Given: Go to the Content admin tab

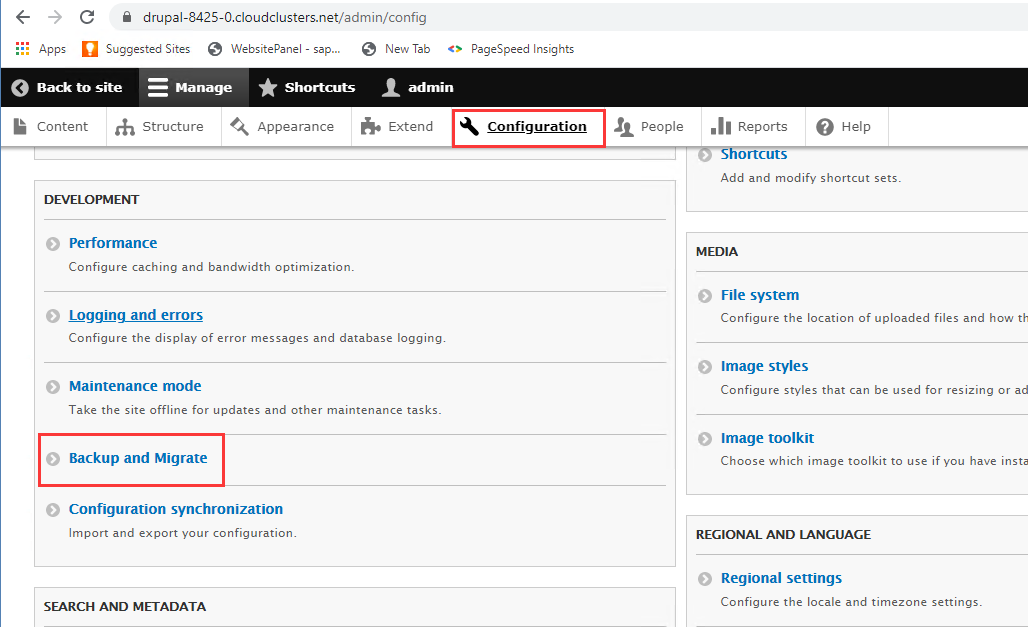Looking at the screenshot, I should point(52,127).
